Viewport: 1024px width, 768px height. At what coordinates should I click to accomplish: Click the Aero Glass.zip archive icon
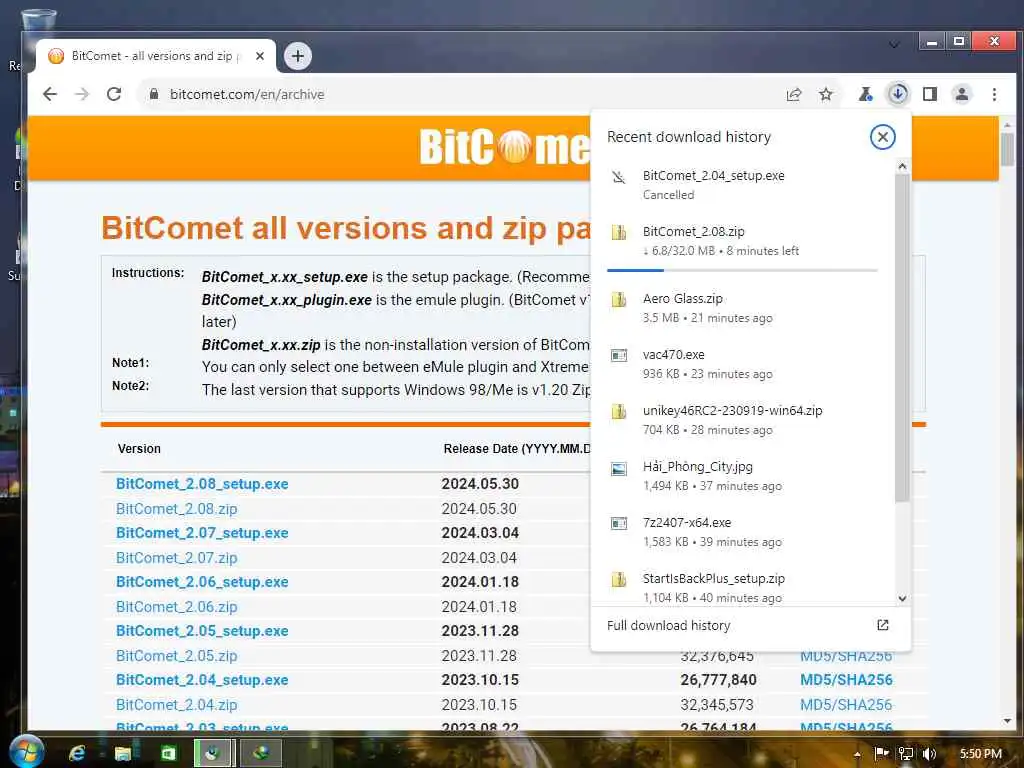(618, 300)
